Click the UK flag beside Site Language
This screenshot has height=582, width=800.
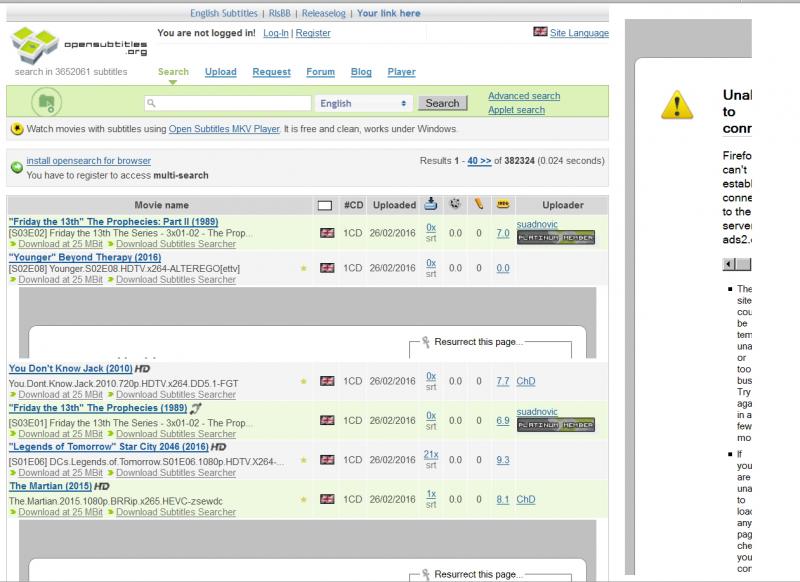541,33
